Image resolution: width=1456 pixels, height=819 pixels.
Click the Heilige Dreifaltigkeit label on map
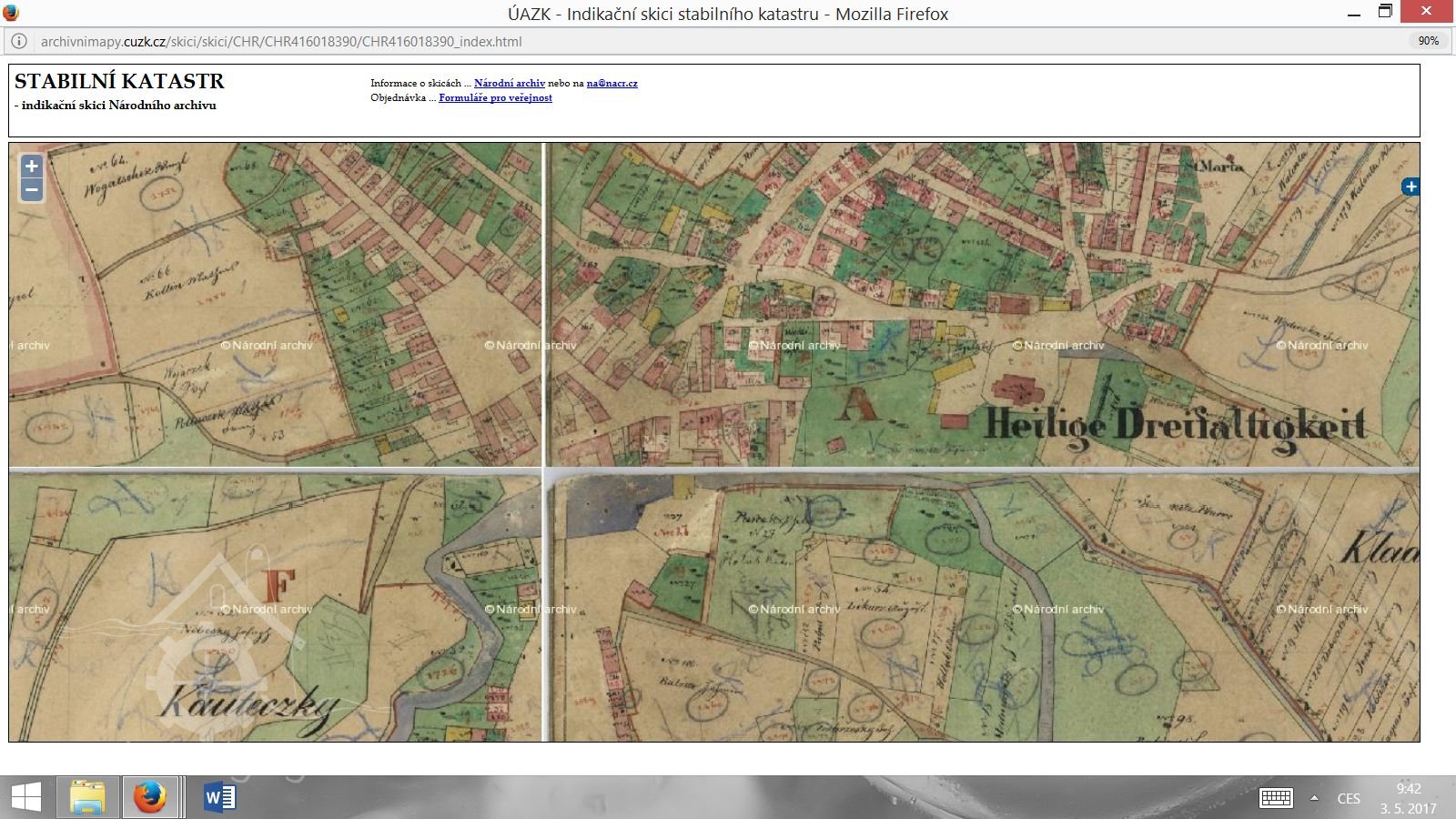[1175, 424]
